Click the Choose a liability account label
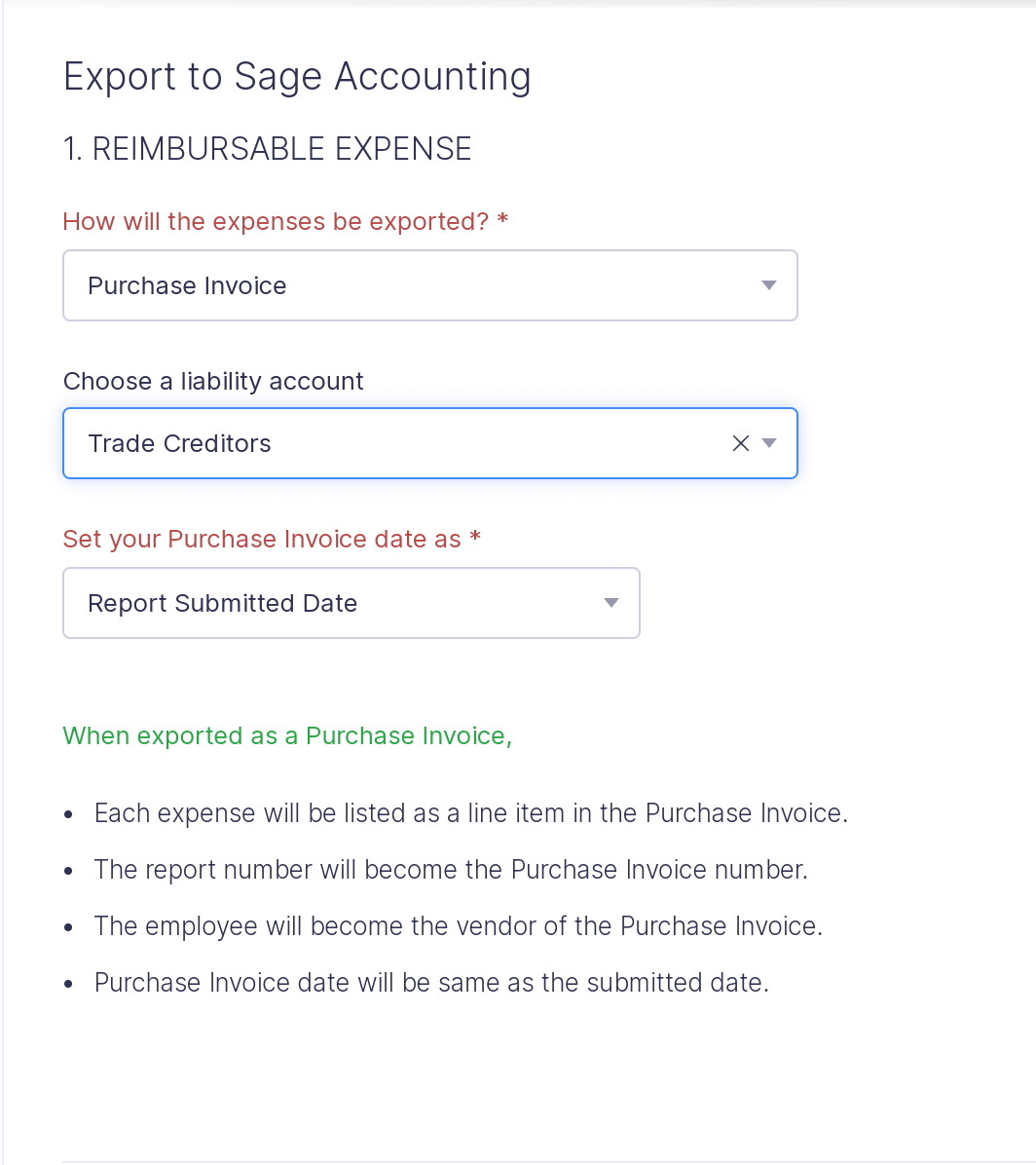Viewport: 1036px width, 1165px height. (x=213, y=381)
